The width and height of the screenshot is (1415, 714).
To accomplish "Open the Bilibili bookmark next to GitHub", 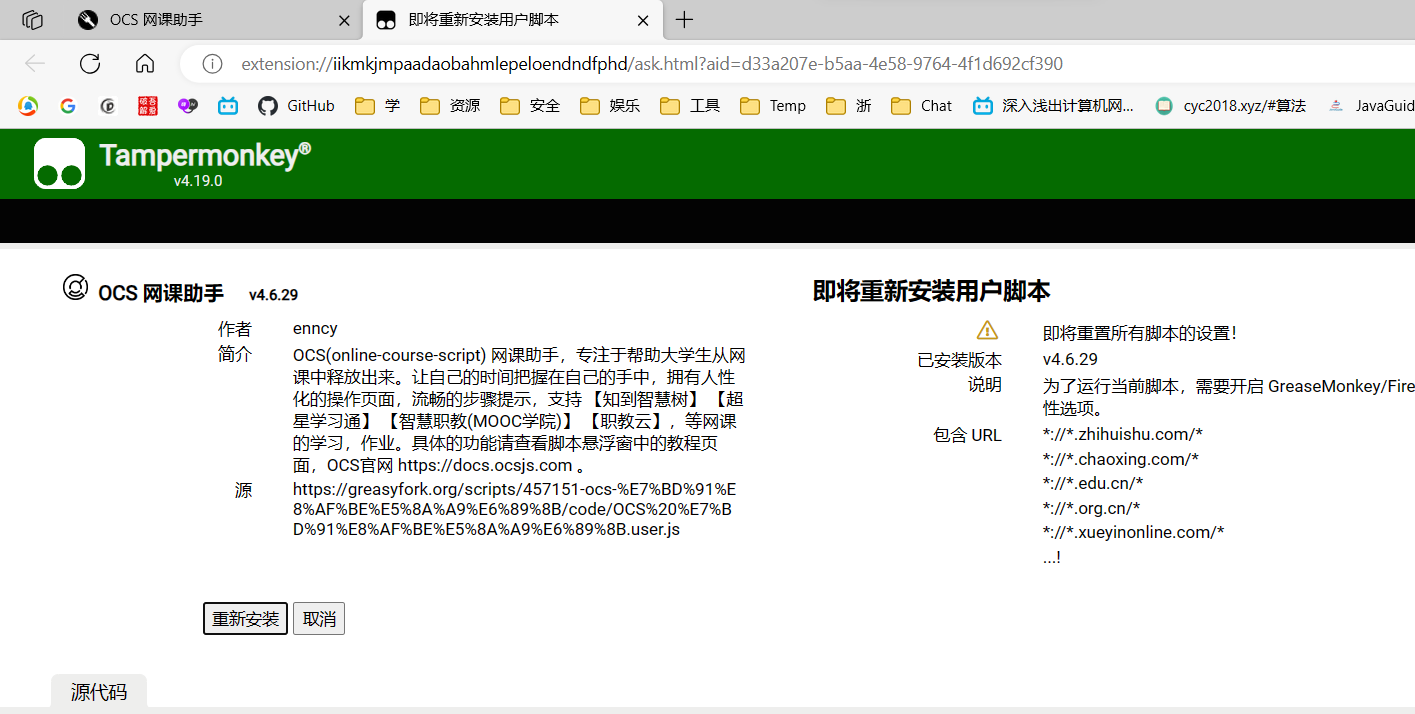I will [228, 106].
